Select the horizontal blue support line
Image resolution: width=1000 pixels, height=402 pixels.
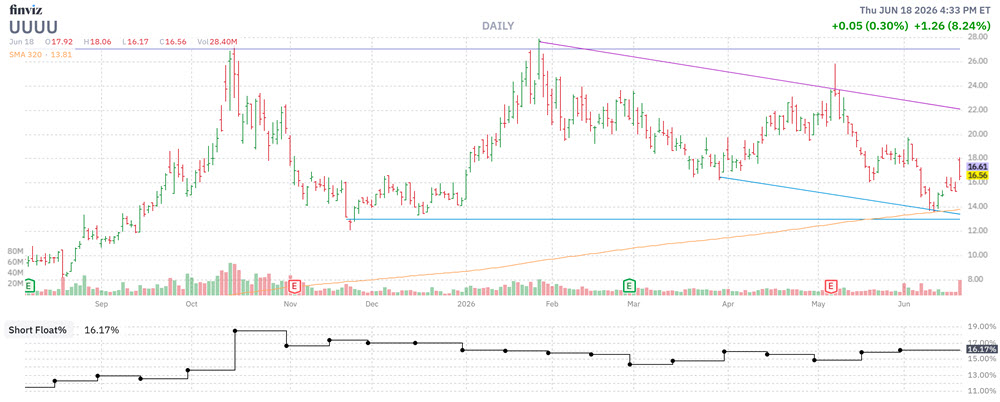[x=654, y=220]
